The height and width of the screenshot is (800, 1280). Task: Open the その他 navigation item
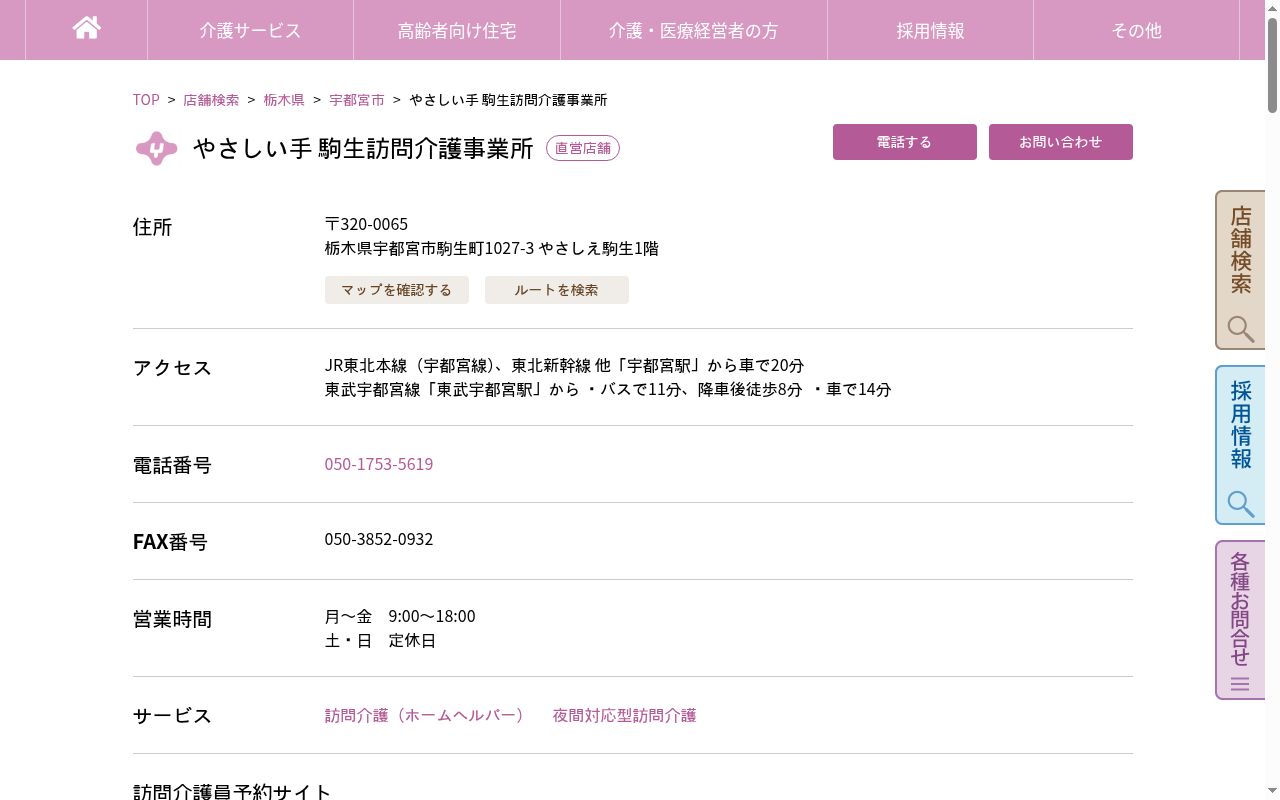(1136, 30)
